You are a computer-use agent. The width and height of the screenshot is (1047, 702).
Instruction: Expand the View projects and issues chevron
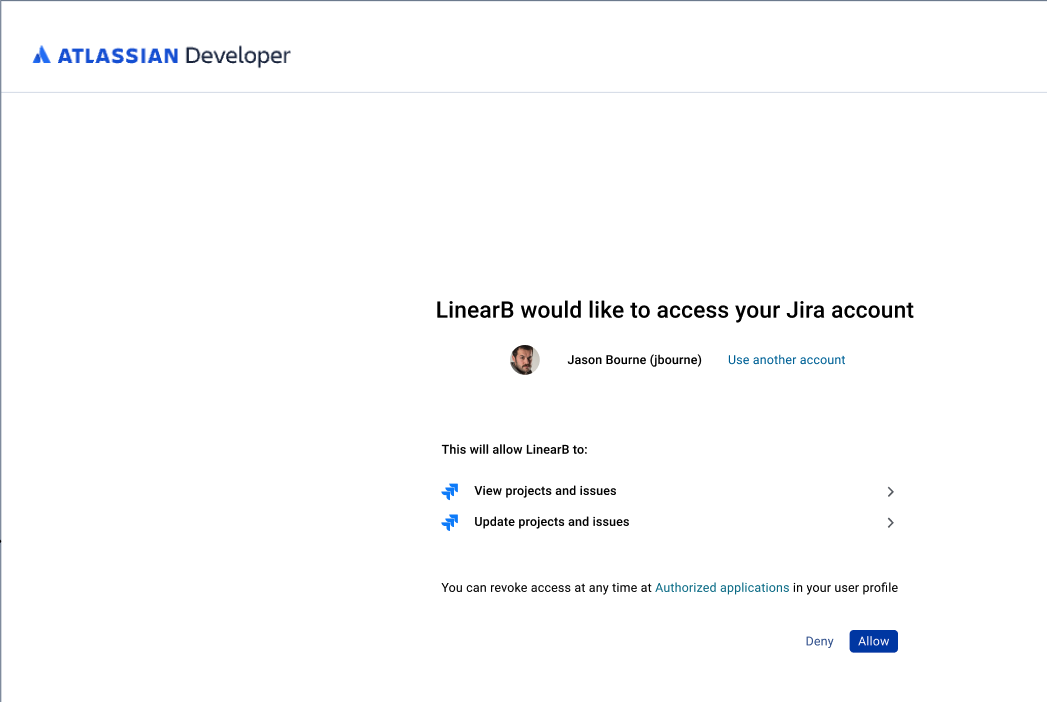click(x=890, y=492)
